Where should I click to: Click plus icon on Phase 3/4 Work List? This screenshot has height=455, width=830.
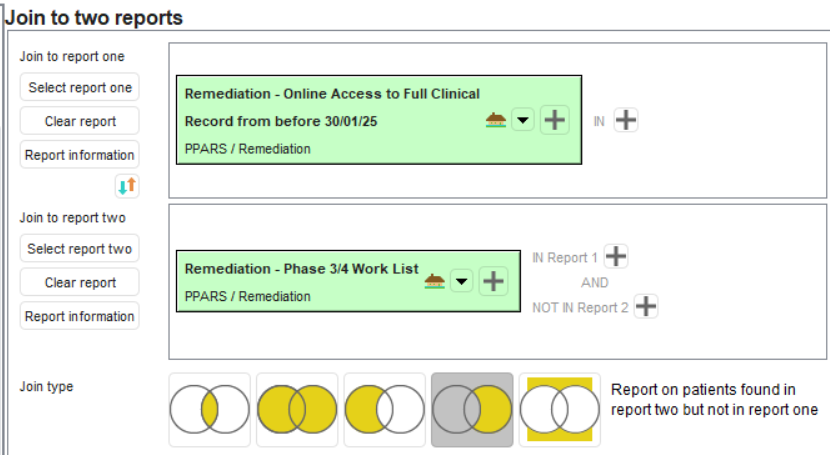pyautogui.click(x=493, y=281)
